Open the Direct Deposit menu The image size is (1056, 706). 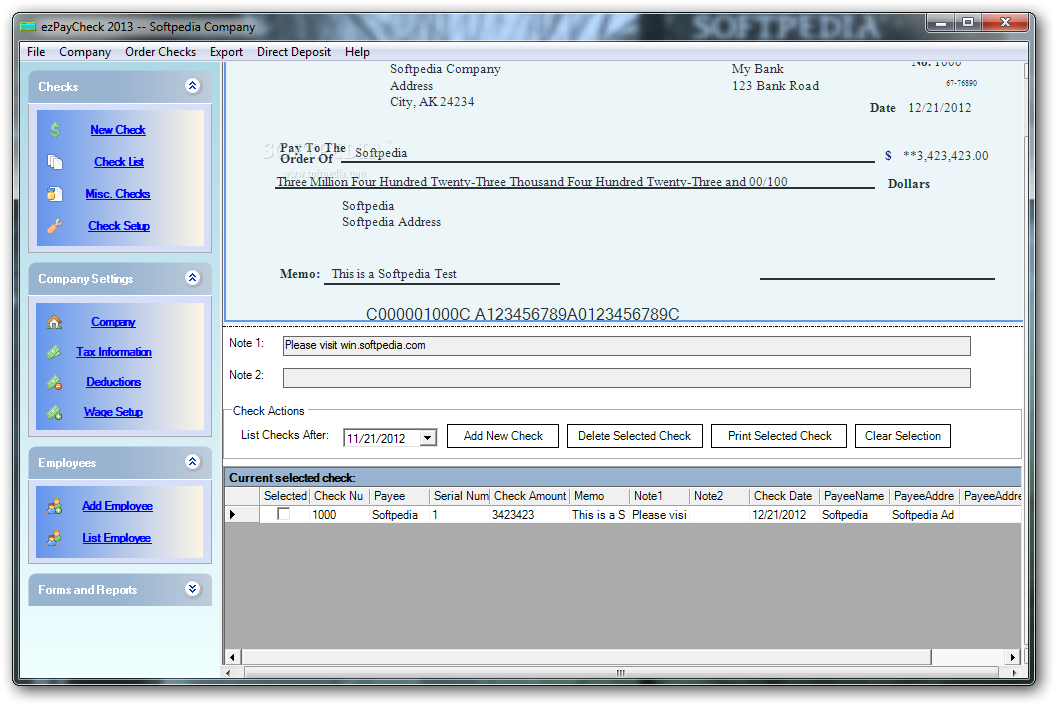click(x=294, y=52)
